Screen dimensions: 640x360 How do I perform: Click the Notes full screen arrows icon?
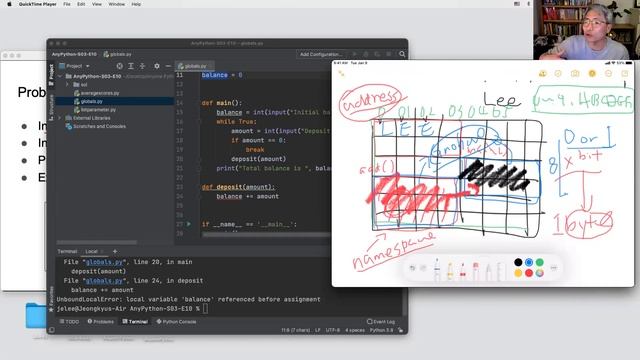(341, 73)
